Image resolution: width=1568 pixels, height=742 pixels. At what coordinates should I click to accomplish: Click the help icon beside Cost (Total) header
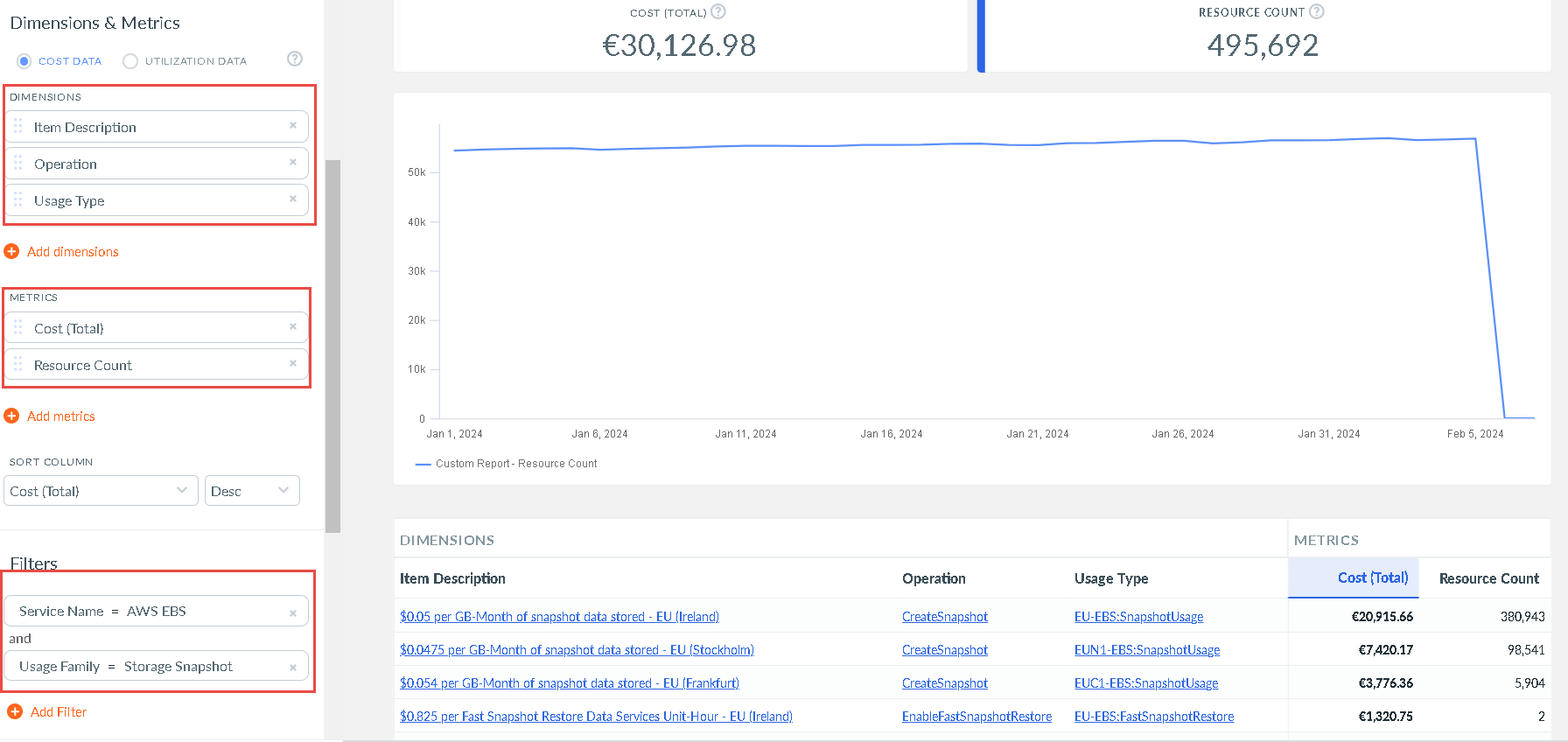(x=718, y=11)
